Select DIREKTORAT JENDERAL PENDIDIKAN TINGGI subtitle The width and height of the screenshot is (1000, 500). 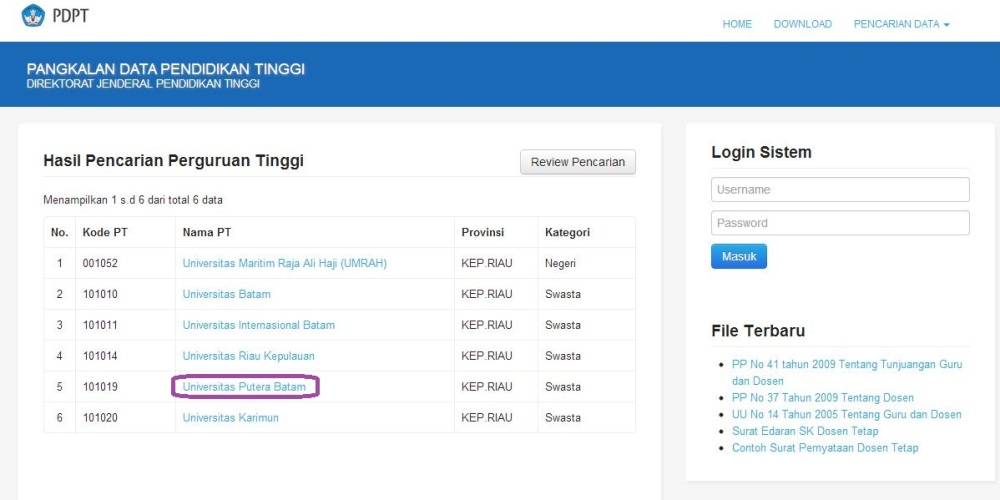click(143, 84)
